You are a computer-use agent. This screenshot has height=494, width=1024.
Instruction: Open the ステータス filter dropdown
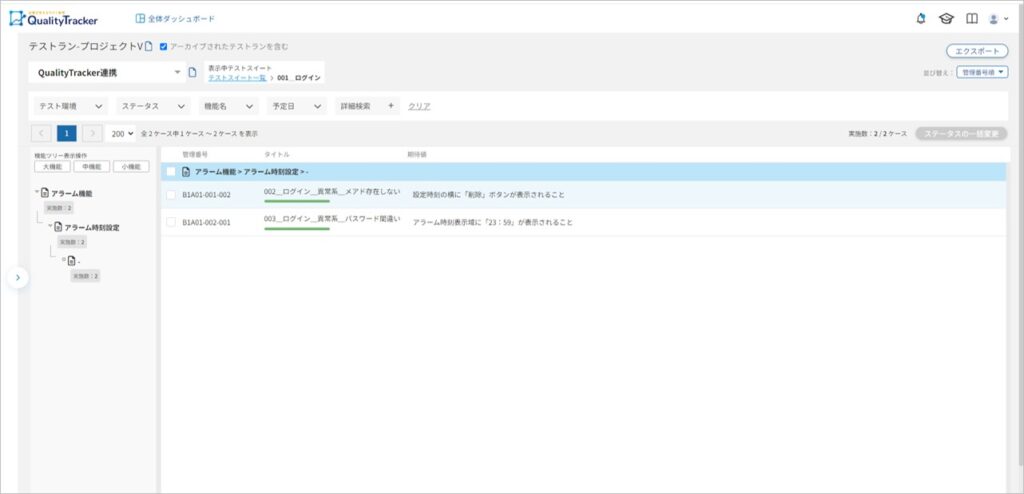tap(153, 106)
